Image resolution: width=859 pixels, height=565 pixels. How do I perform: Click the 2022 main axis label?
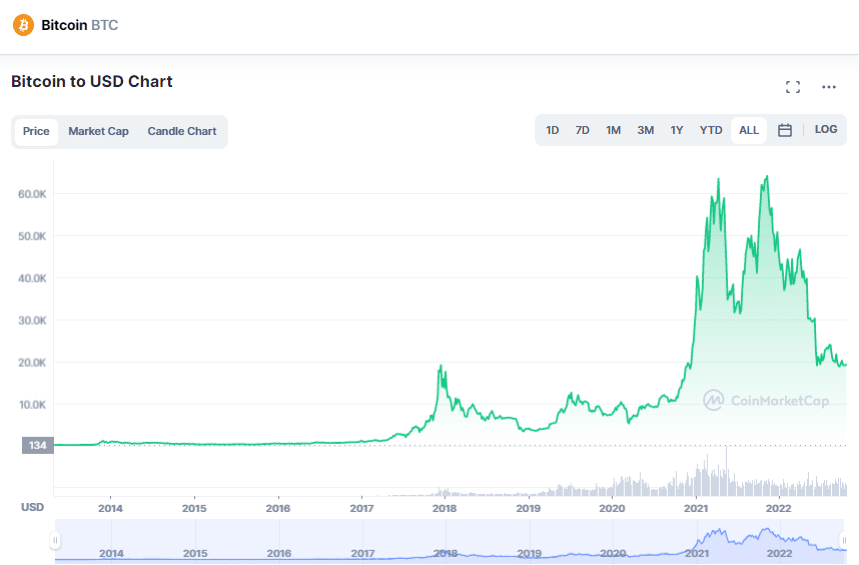pos(778,509)
